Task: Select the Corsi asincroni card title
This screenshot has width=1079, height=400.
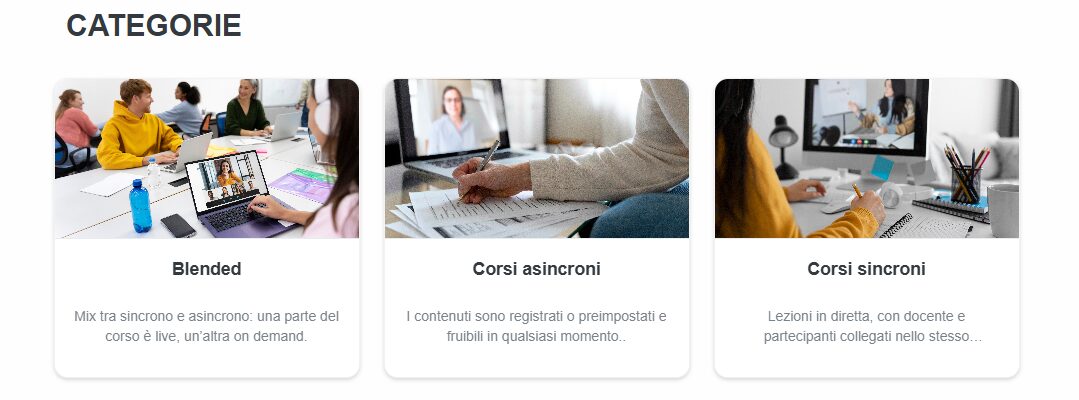Action: (x=537, y=269)
